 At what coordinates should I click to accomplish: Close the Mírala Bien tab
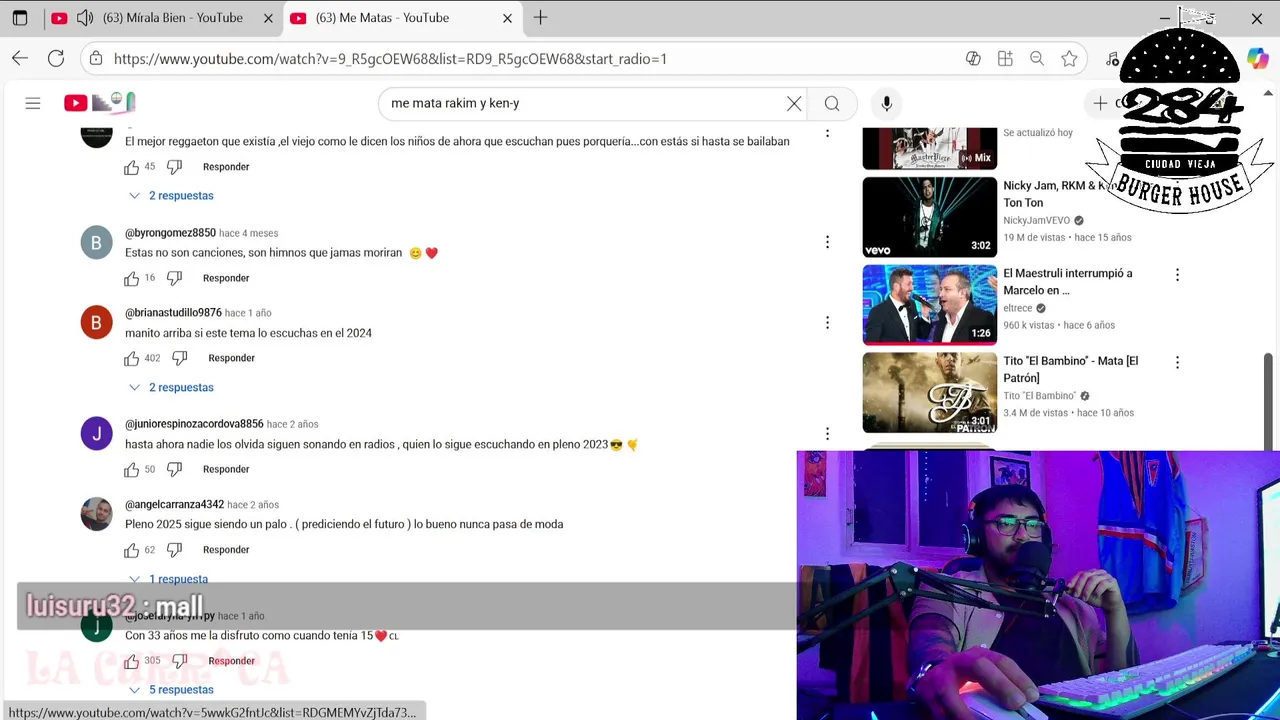coord(268,18)
